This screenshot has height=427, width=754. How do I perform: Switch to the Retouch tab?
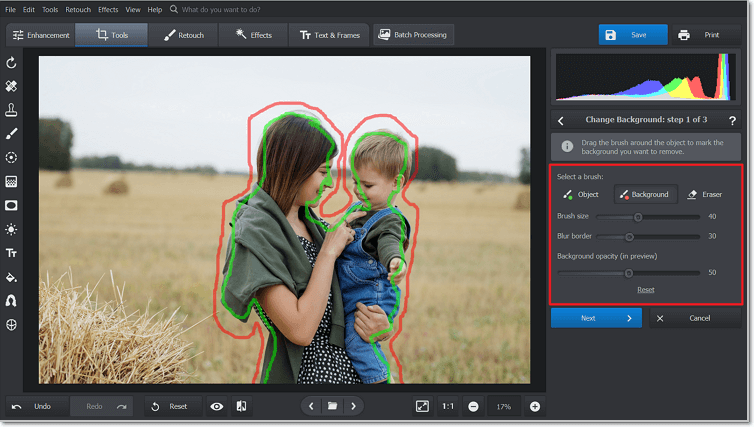pyautogui.click(x=184, y=35)
